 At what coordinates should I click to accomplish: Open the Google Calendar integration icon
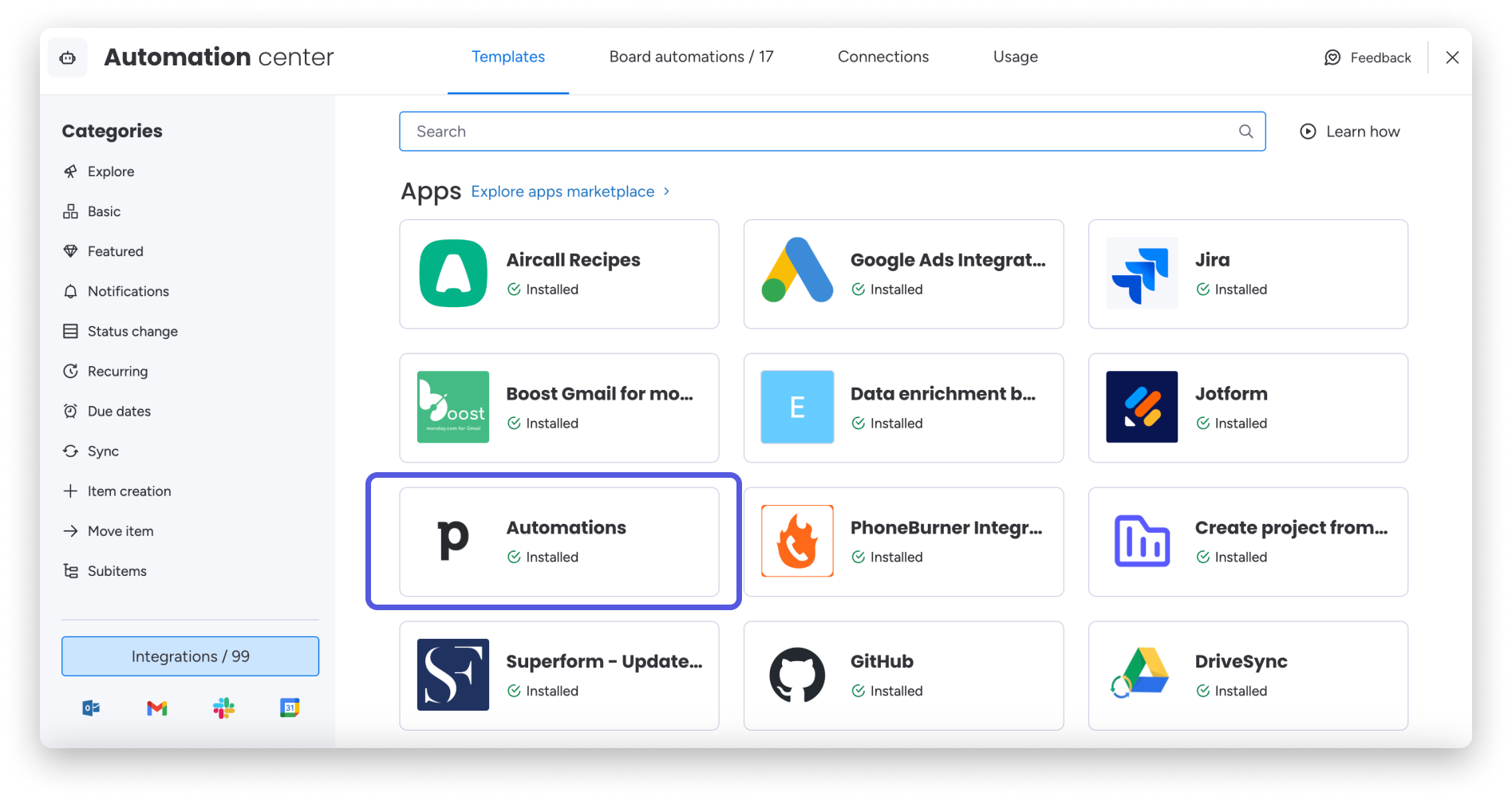coord(290,707)
